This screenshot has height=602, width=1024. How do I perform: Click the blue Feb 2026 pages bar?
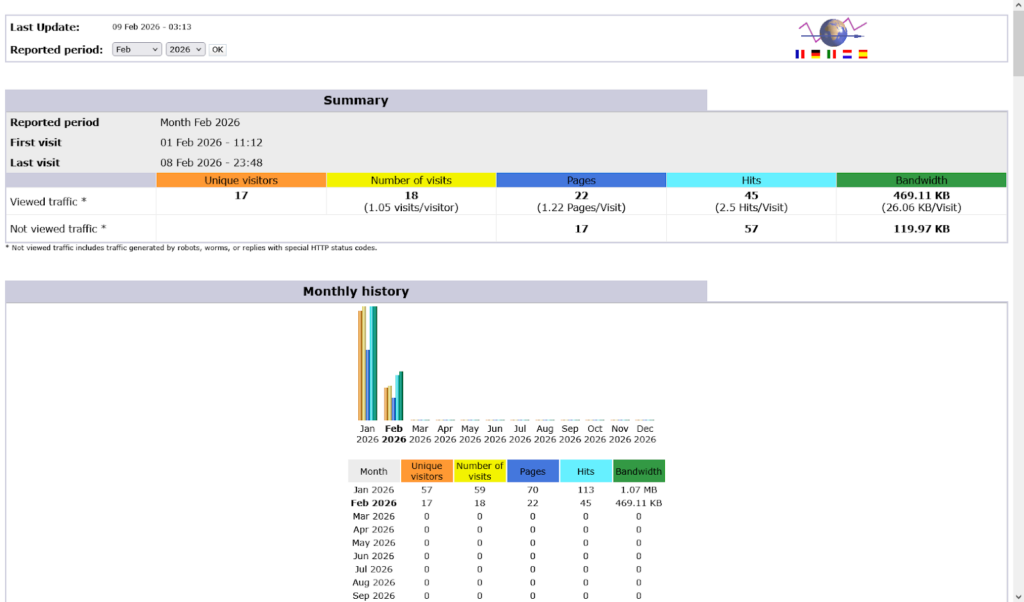coord(394,408)
